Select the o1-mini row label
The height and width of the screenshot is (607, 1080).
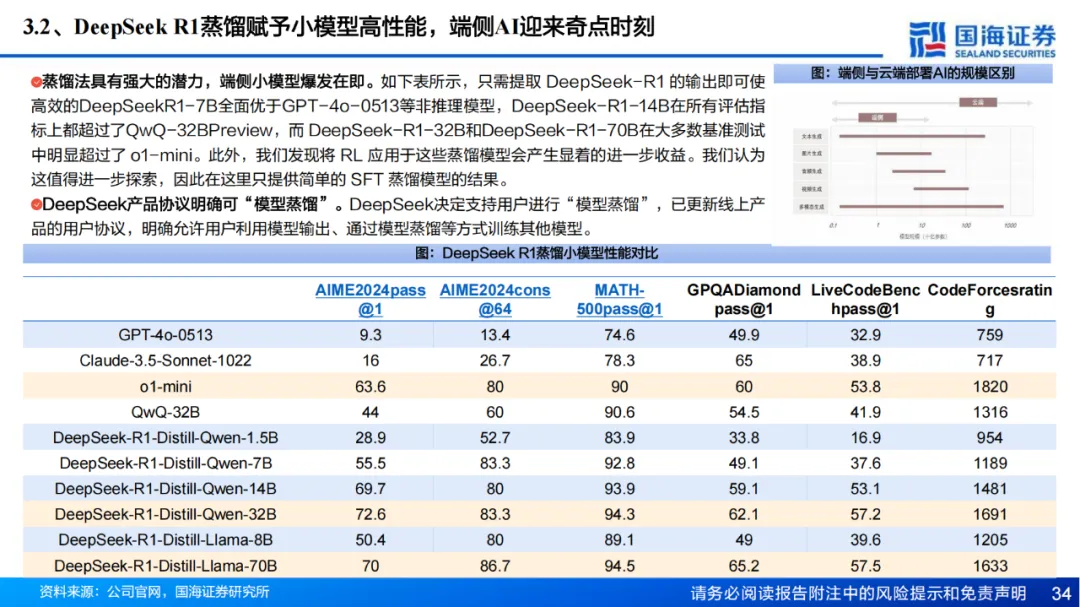pos(165,387)
